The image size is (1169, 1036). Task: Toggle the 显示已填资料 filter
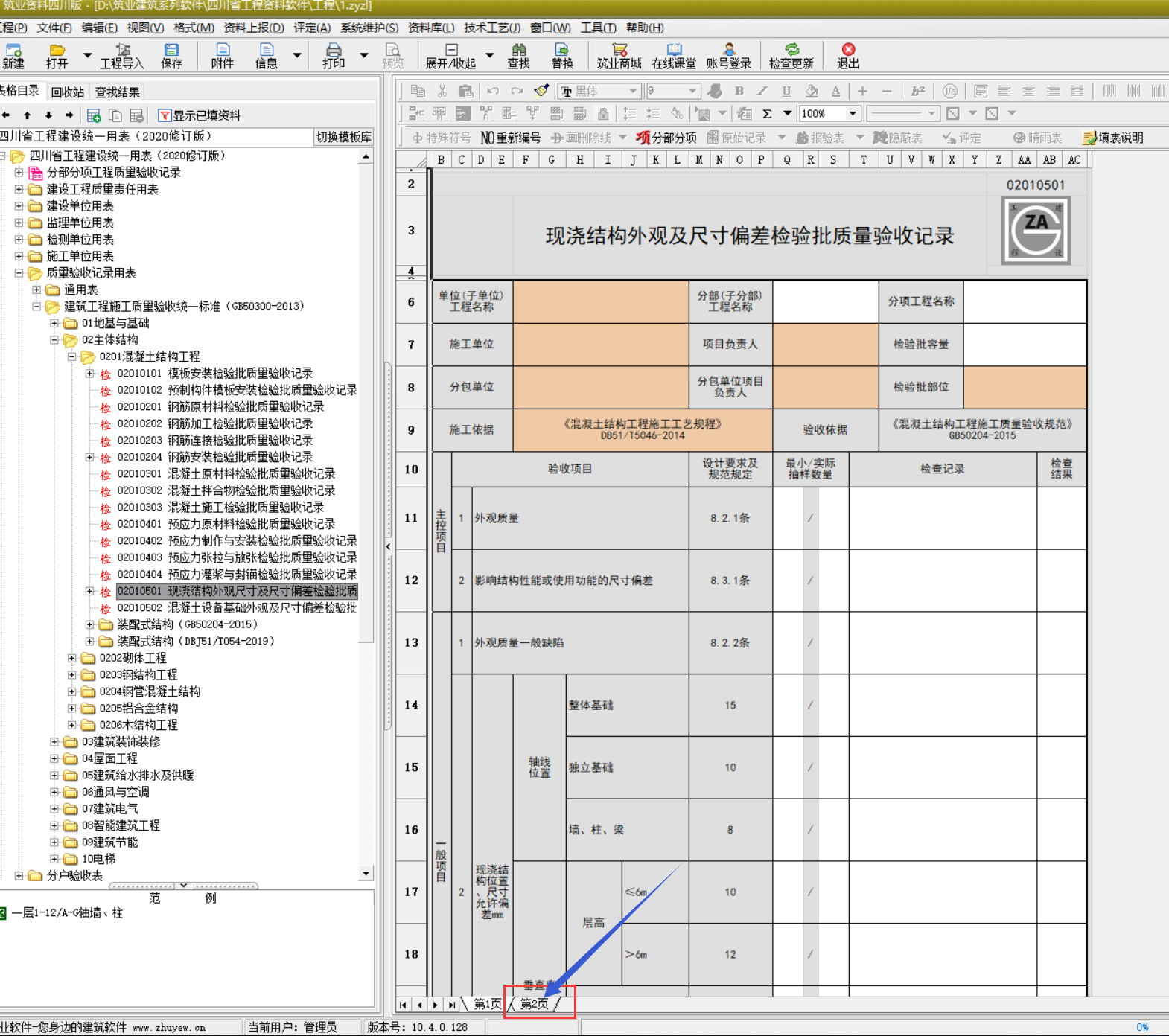[x=199, y=115]
